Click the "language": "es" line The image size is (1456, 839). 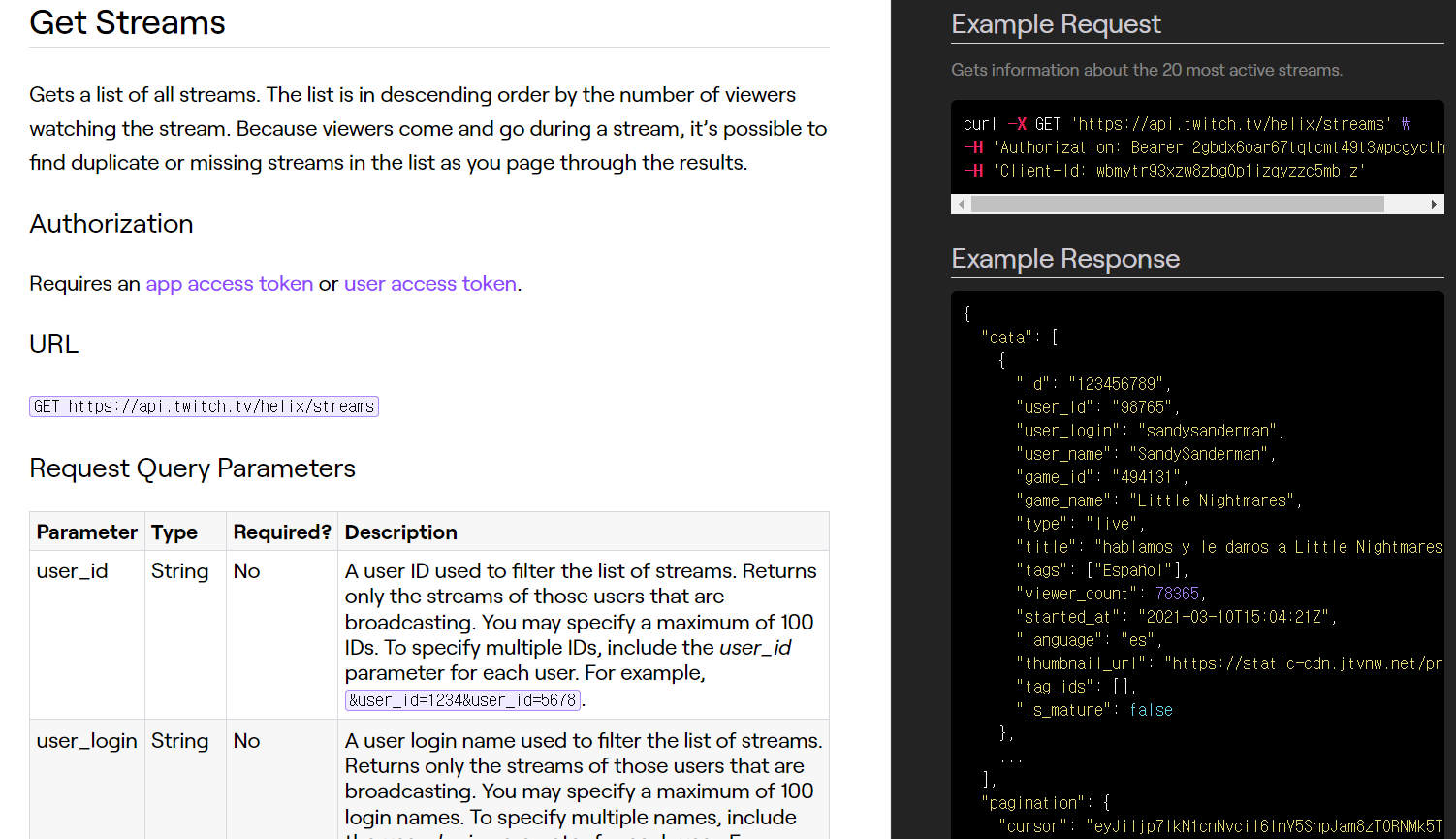(x=1089, y=640)
